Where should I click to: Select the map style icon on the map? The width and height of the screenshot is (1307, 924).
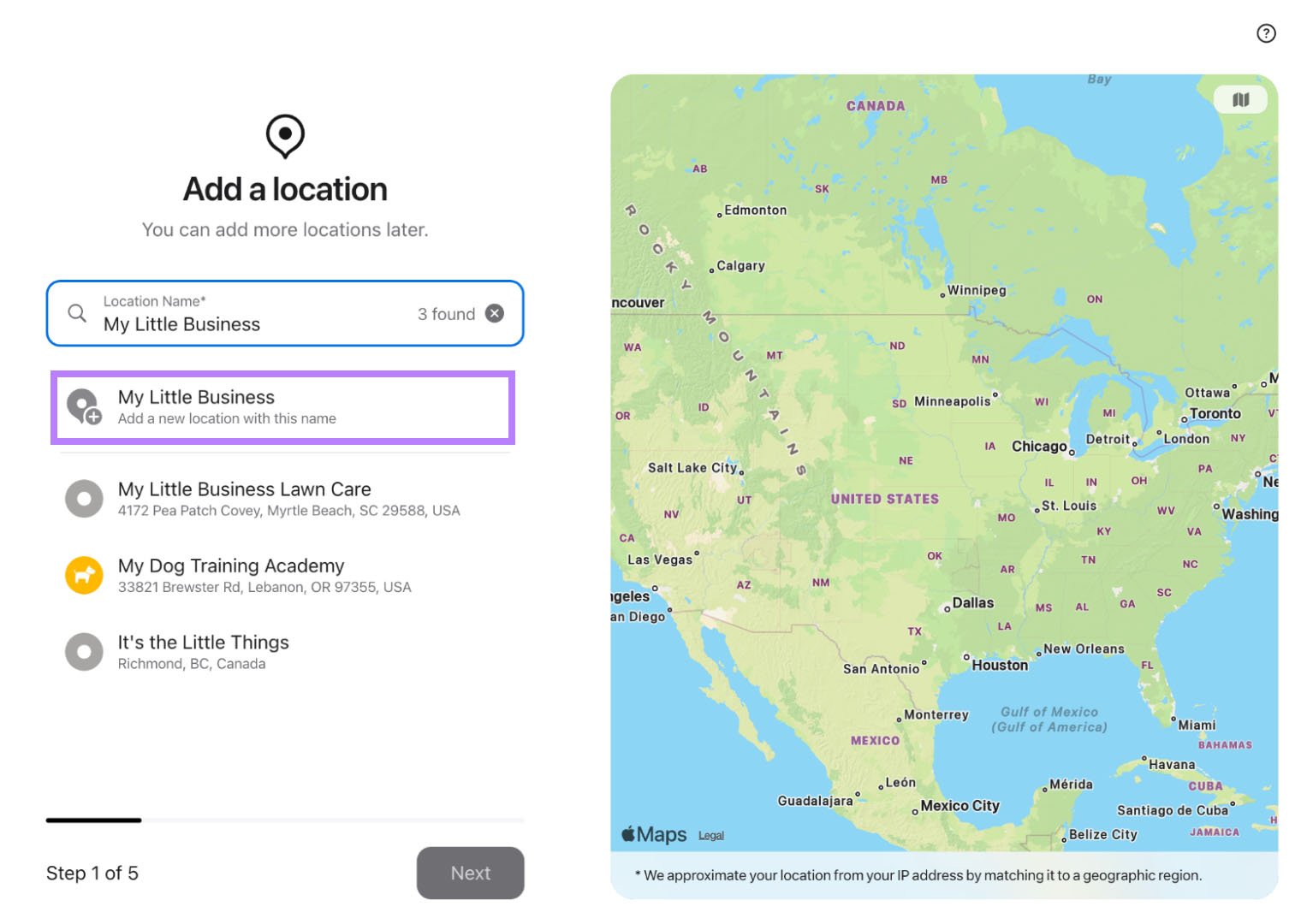point(1240,98)
